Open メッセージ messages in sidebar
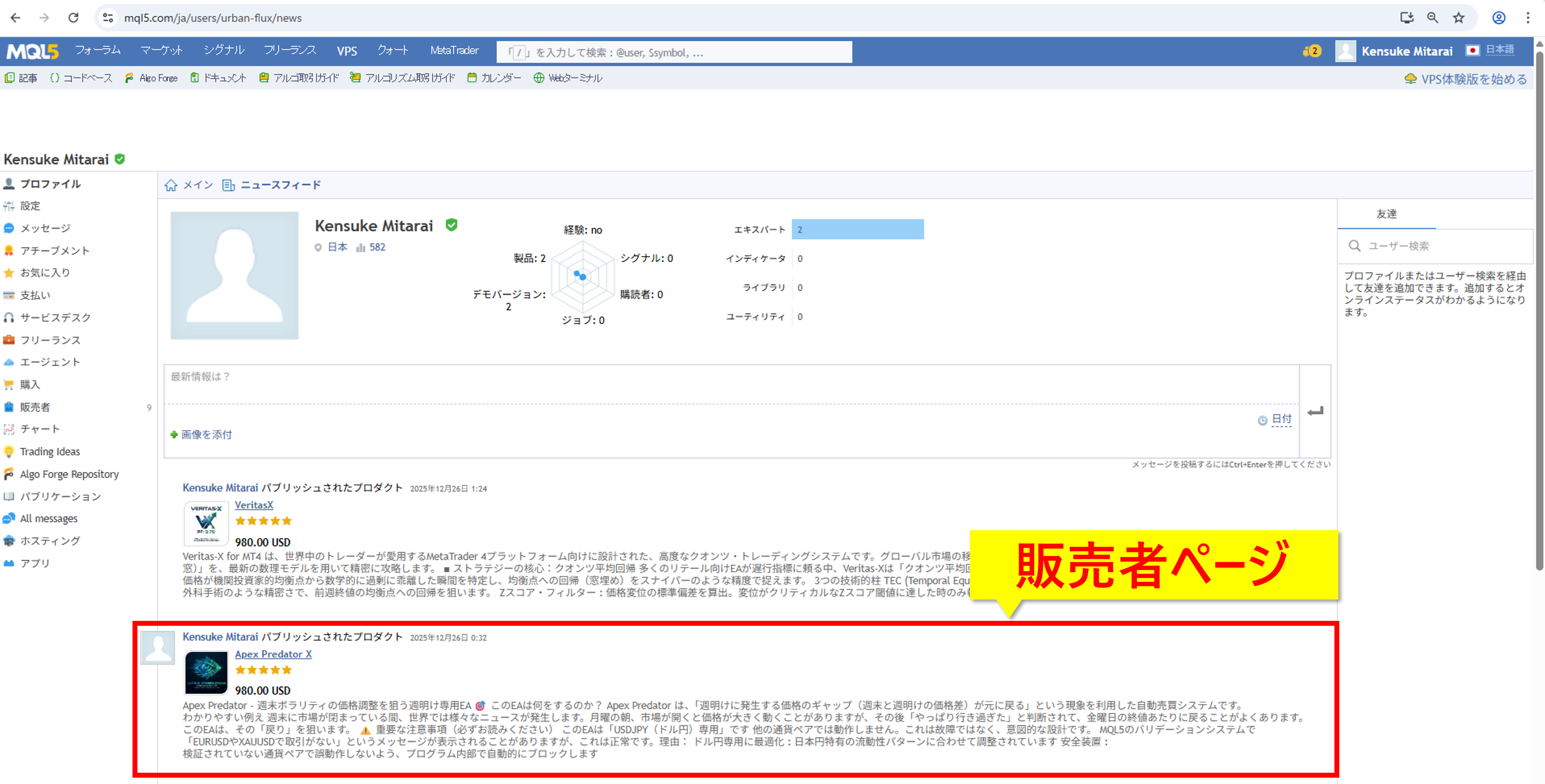This screenshot has width=1545, height=784. click(45, 228)
